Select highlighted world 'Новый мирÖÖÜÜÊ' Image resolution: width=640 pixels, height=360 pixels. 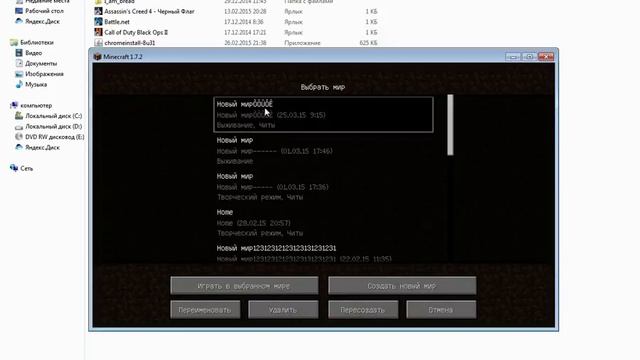pyautogui.click(x=323, y=114)
